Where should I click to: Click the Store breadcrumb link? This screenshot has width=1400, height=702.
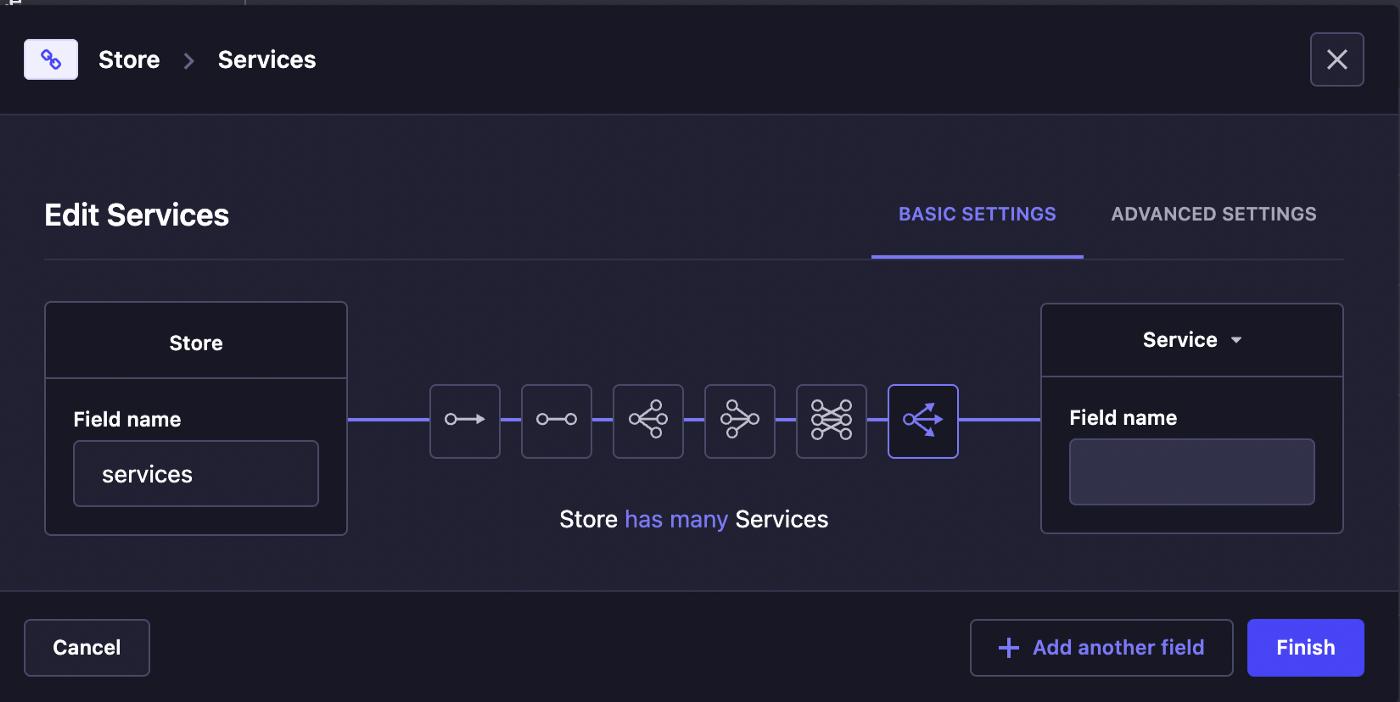(x=128, y=60)
